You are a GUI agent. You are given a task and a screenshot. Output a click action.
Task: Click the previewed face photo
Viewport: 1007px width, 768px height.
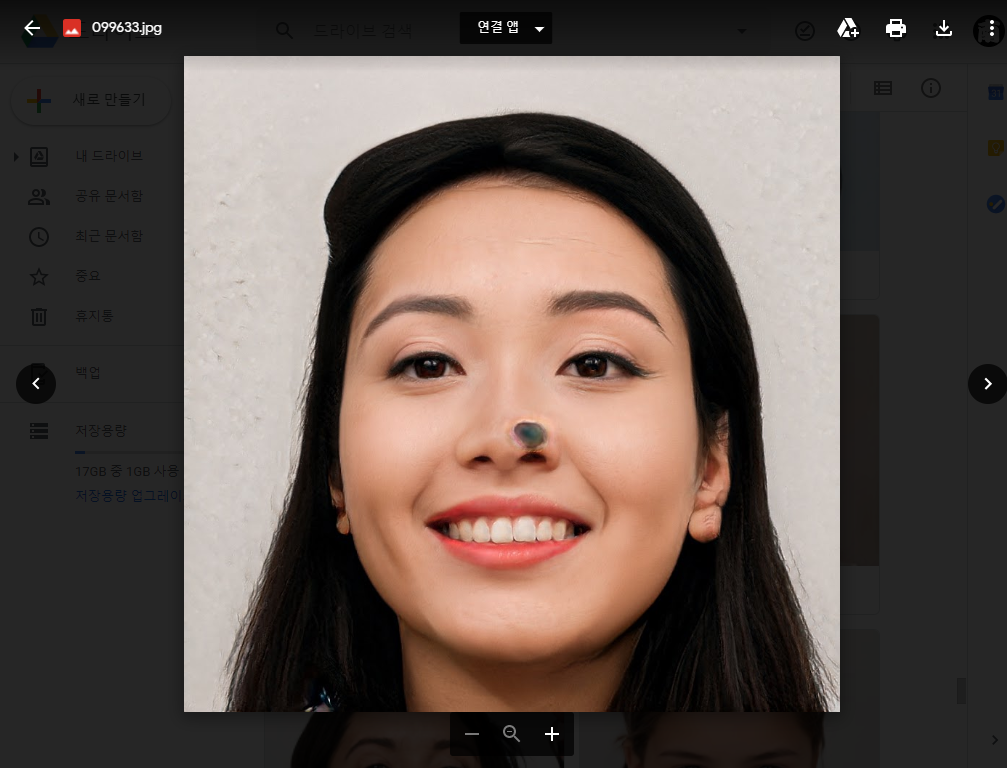click(511, 383)
